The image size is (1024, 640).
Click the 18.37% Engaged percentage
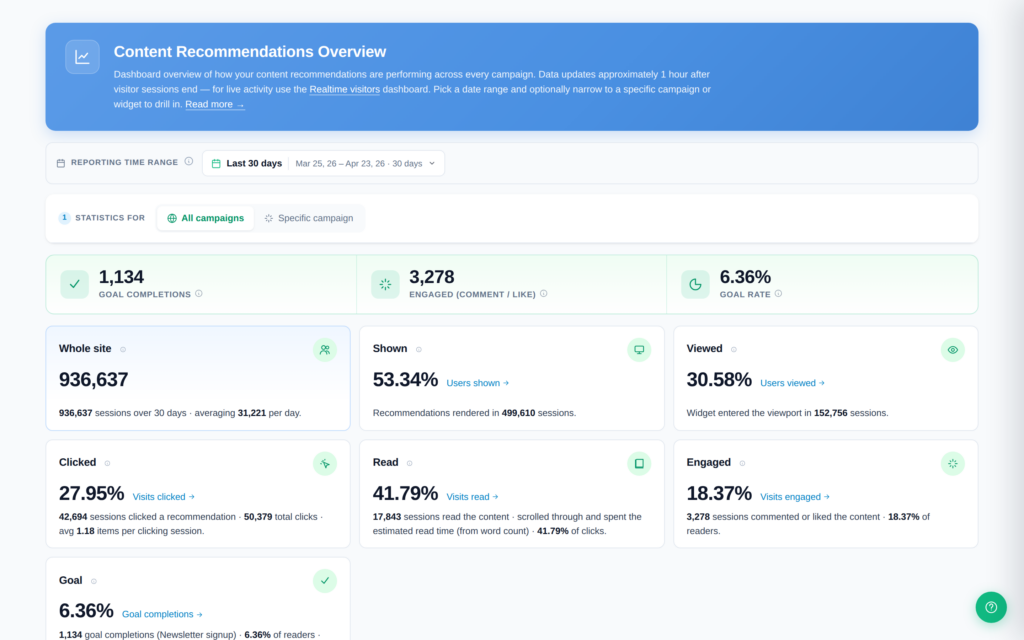719,493
